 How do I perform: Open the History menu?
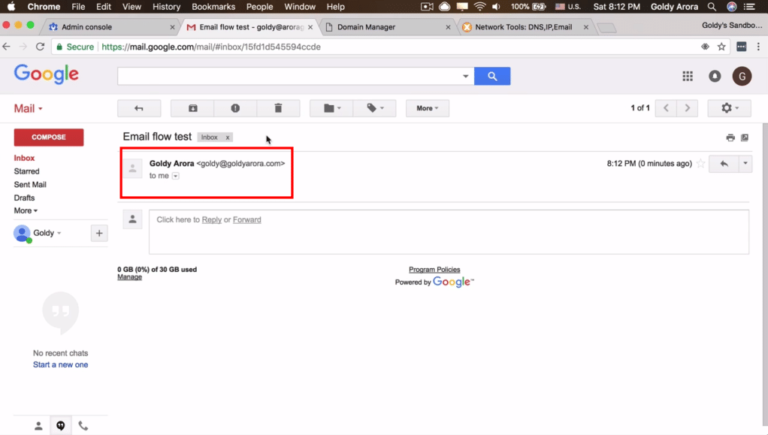point(166,7)
